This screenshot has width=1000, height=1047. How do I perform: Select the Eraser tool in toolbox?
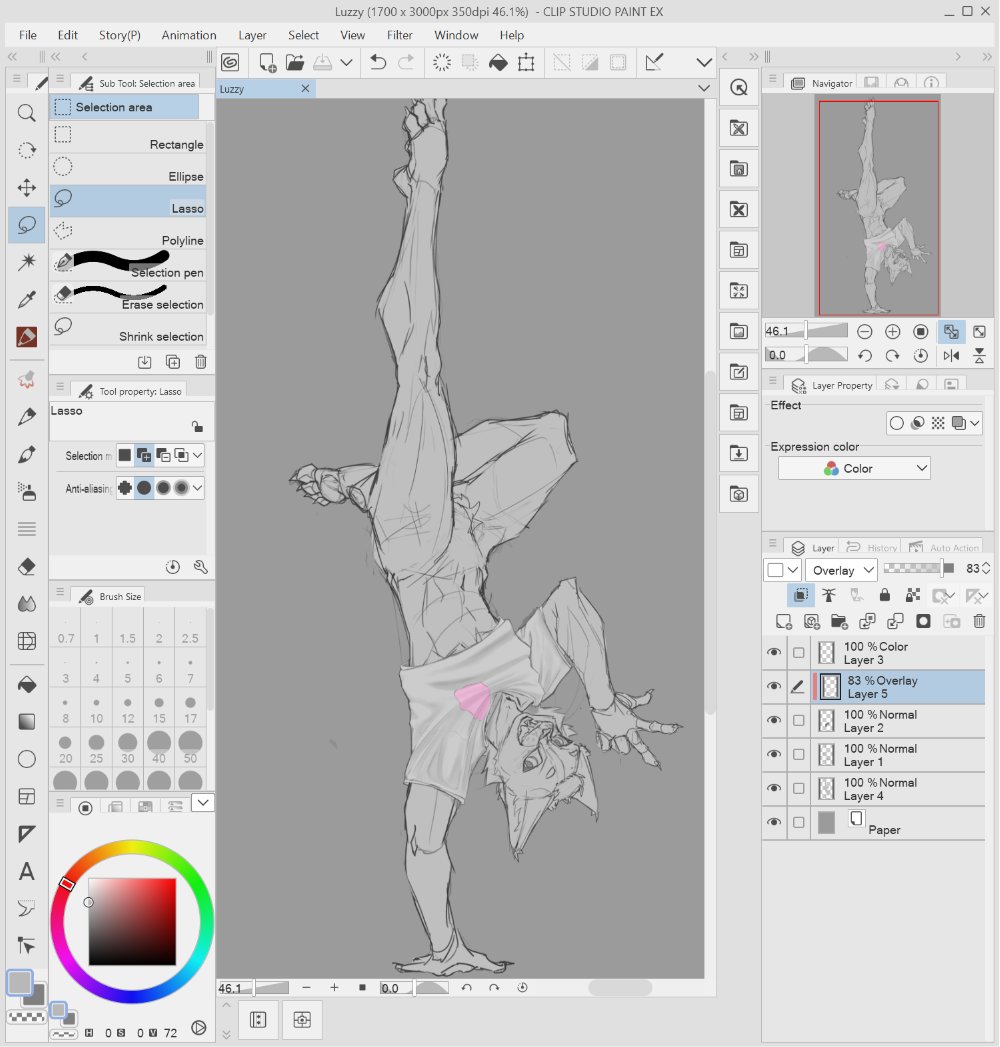(27, 567)
